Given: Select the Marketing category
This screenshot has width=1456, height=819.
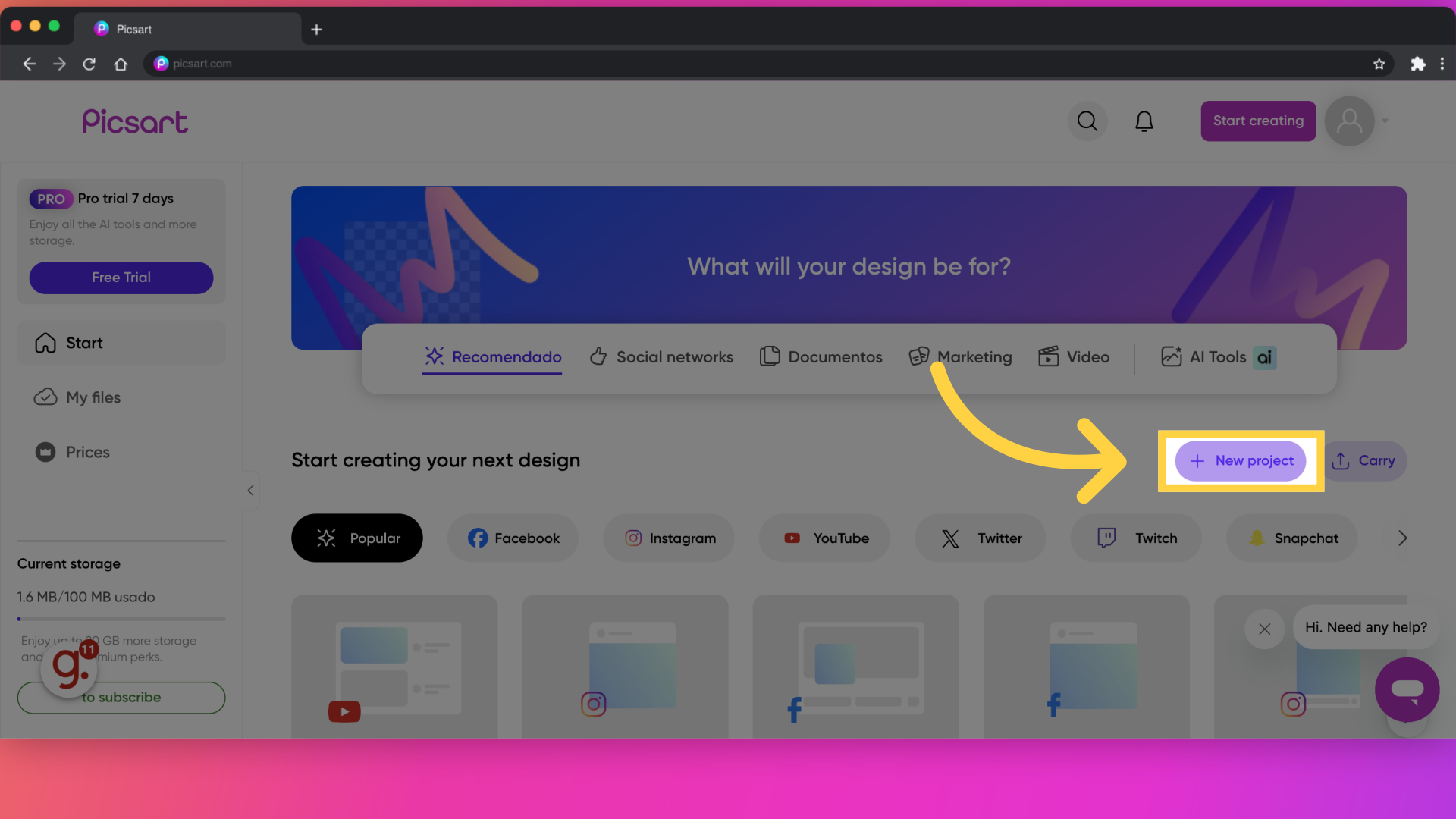Looking at the screenshot, I should point(958,358).
